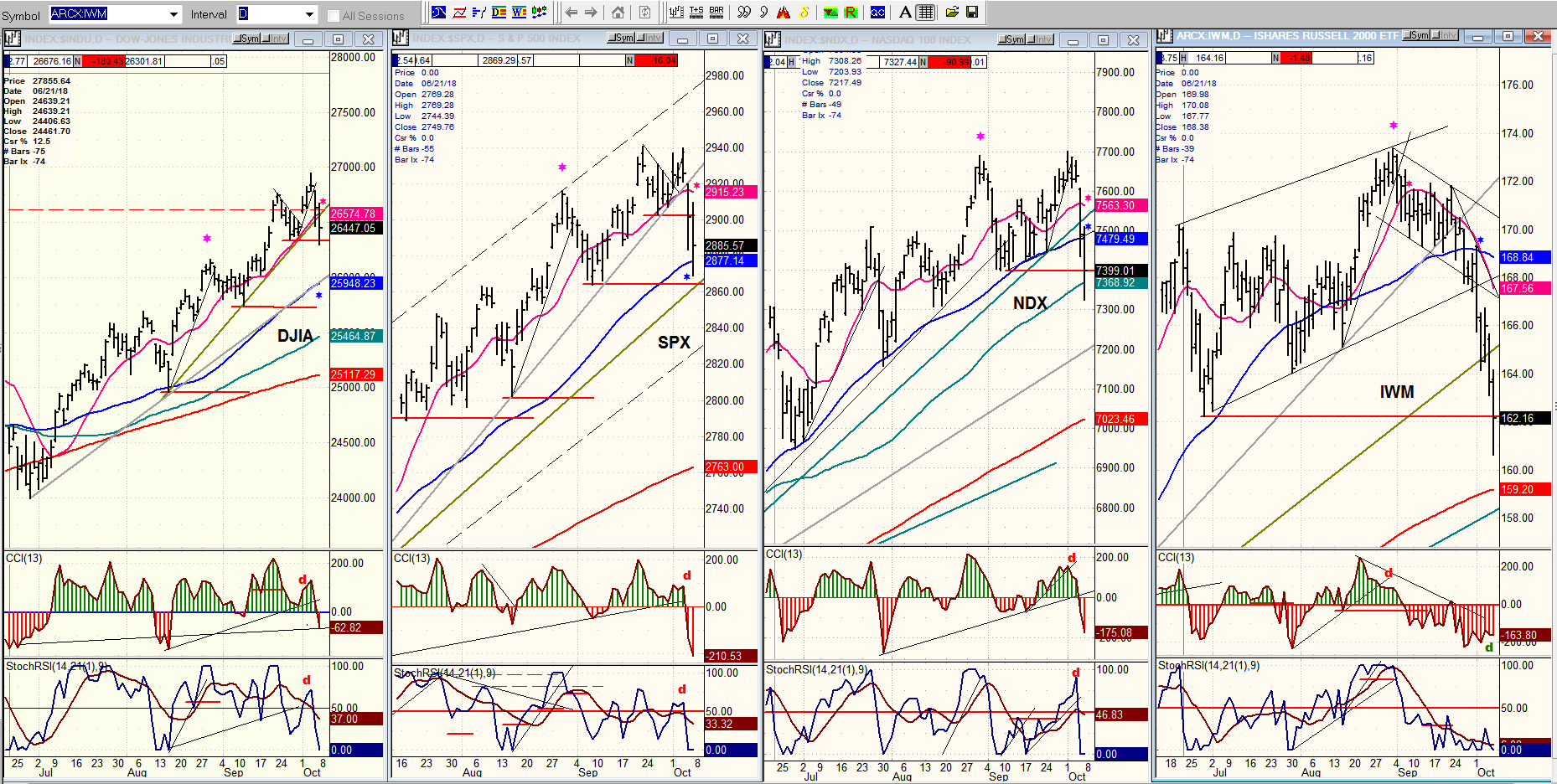Select the text 'A' annotation tool
Screen dimensions: 1557x784
tap(905, 13)
